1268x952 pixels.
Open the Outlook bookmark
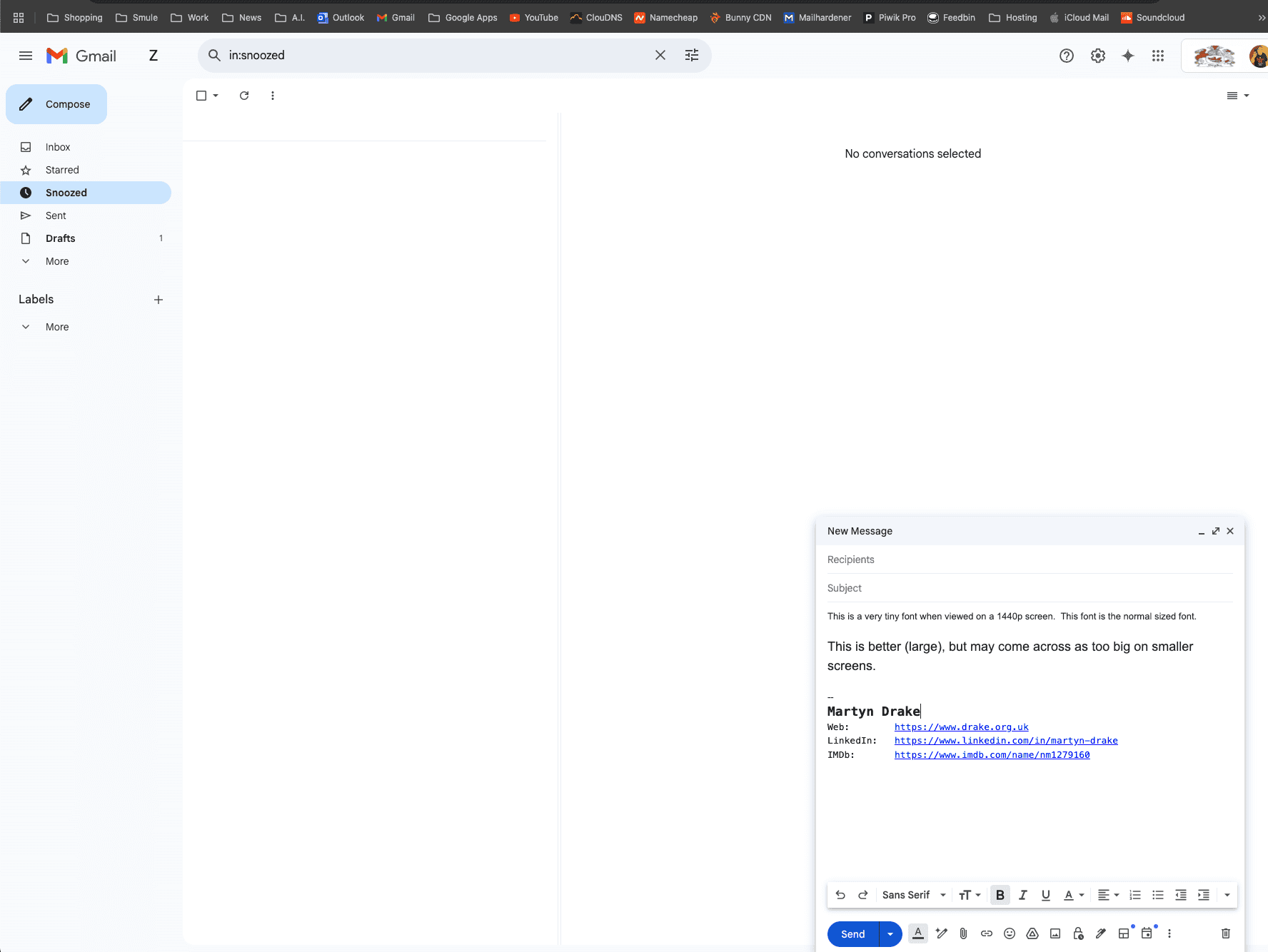tap(341, 17)
